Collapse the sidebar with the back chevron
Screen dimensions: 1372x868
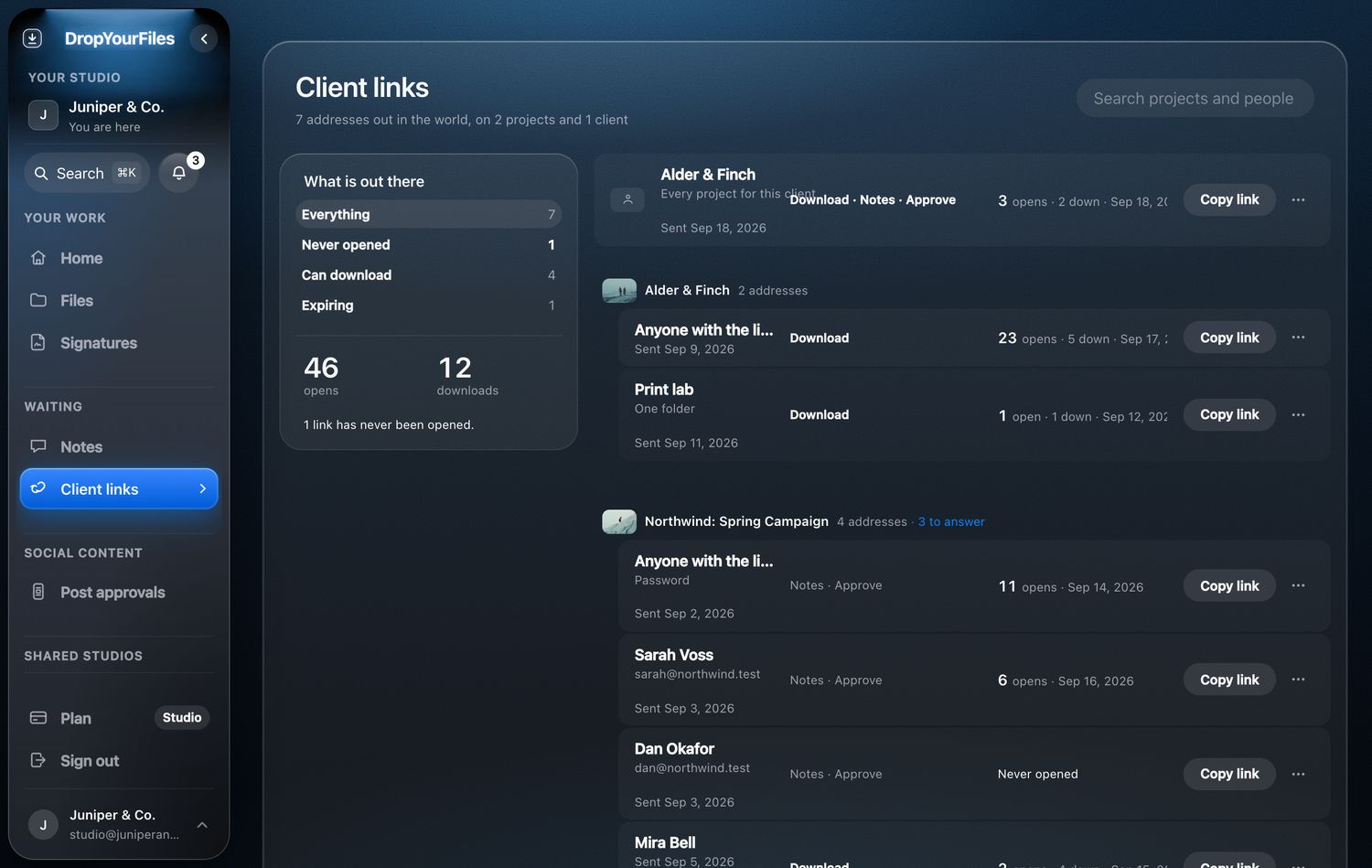204,38
